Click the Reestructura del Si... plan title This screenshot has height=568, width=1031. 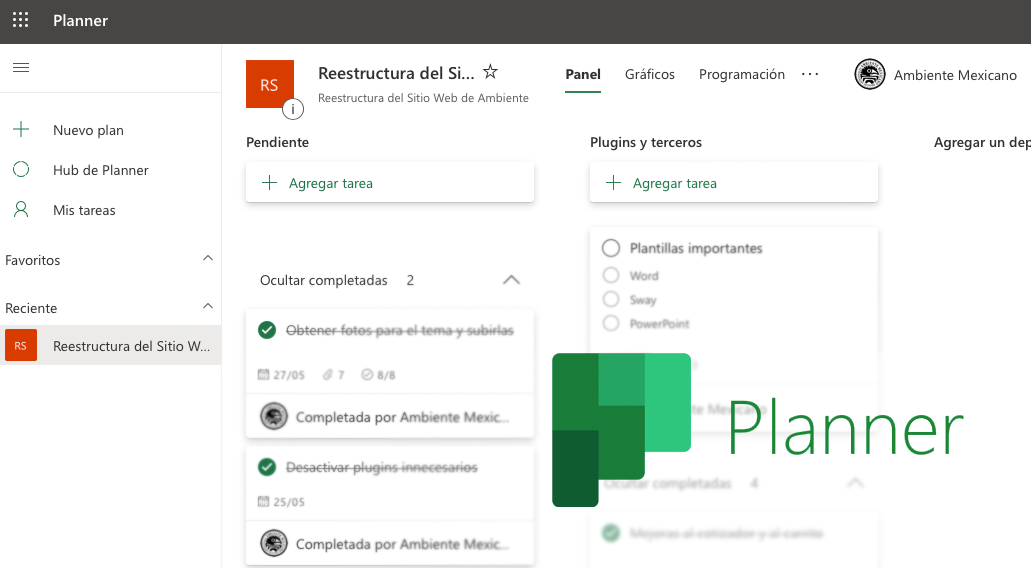pyautogui.click(x=396, y=73)
